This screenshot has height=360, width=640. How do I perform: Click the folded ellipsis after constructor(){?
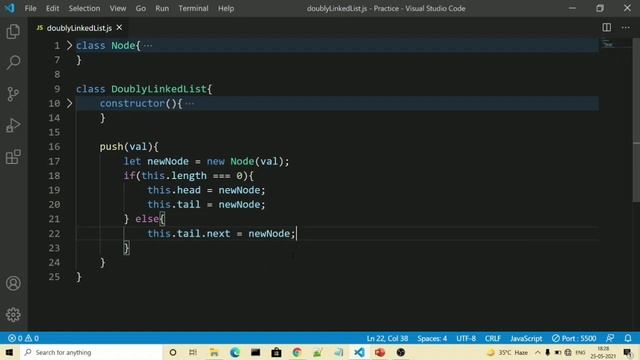pyautogui.click(x=190, y=104)
